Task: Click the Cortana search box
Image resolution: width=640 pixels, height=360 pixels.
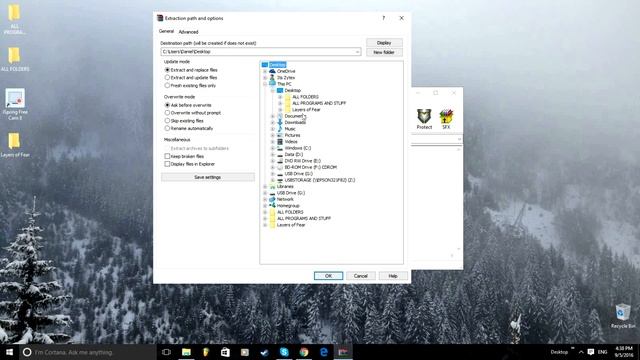Action: pos(88,352)
